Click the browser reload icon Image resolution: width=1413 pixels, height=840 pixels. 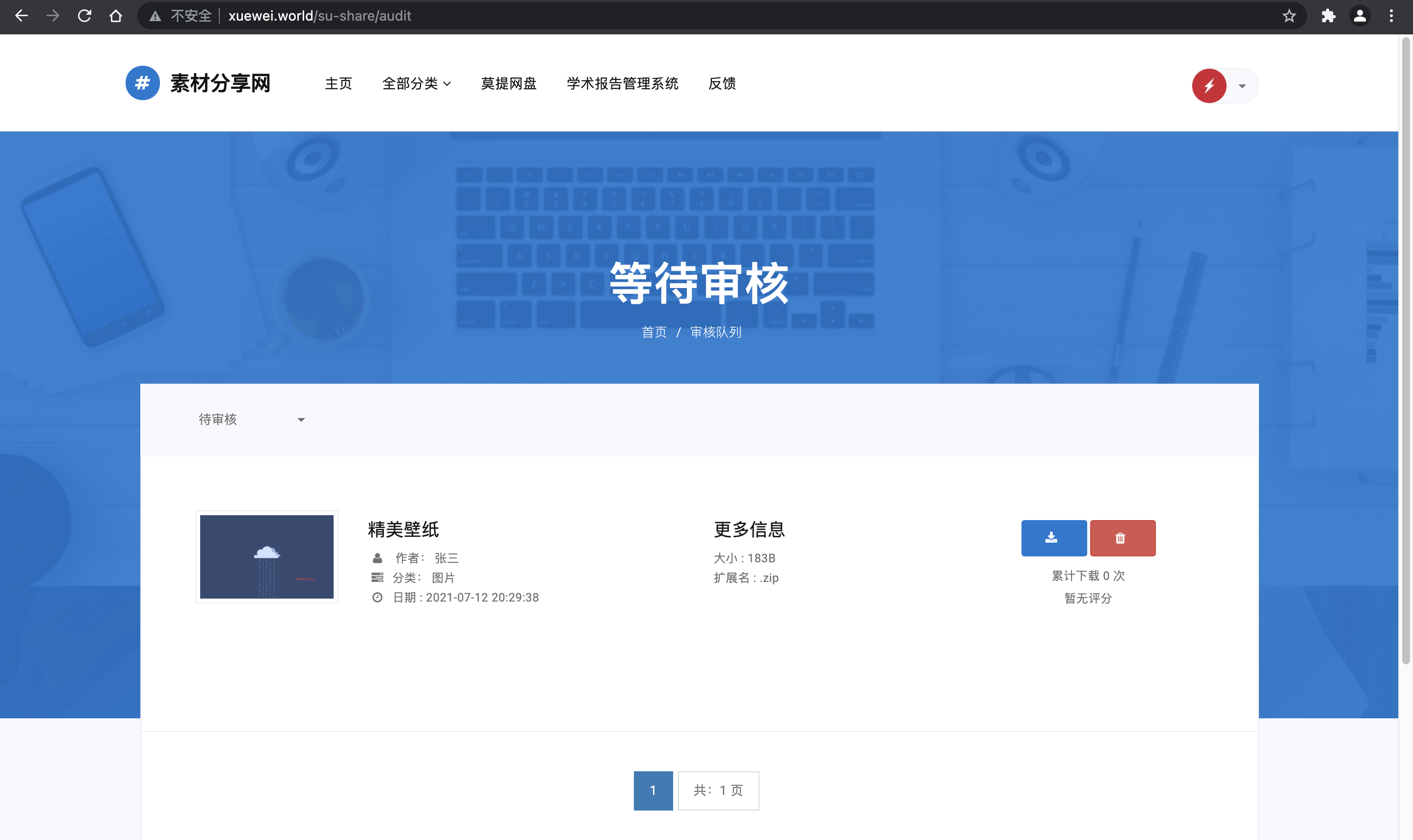coord(84,16)
